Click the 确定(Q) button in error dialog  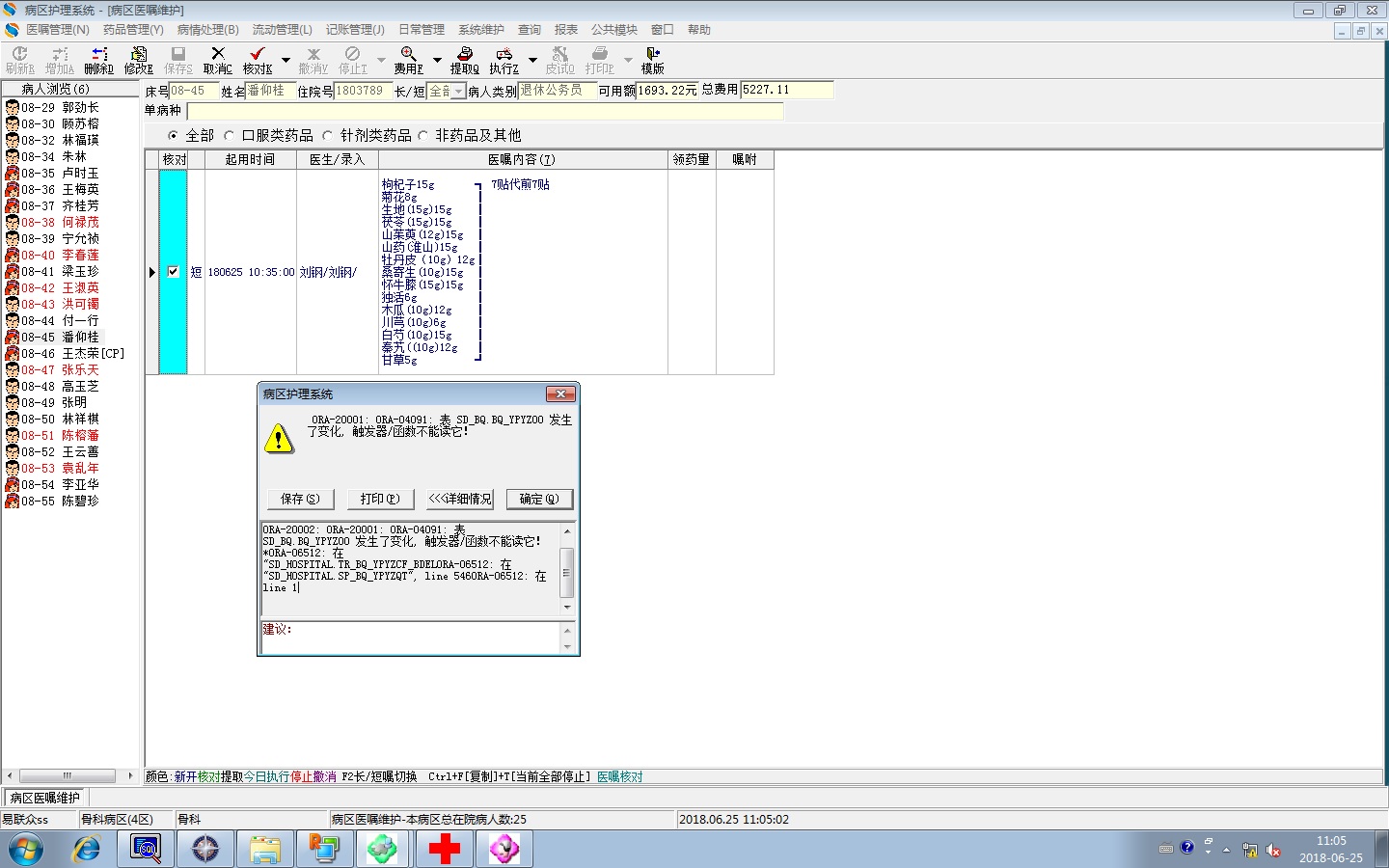538,499
